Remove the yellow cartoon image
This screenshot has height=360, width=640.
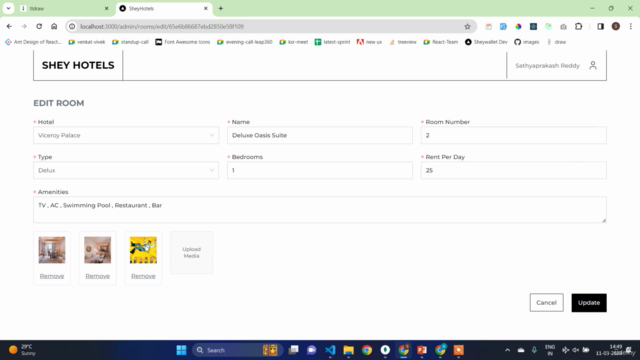pyautogui.click(x=143, y=276)
